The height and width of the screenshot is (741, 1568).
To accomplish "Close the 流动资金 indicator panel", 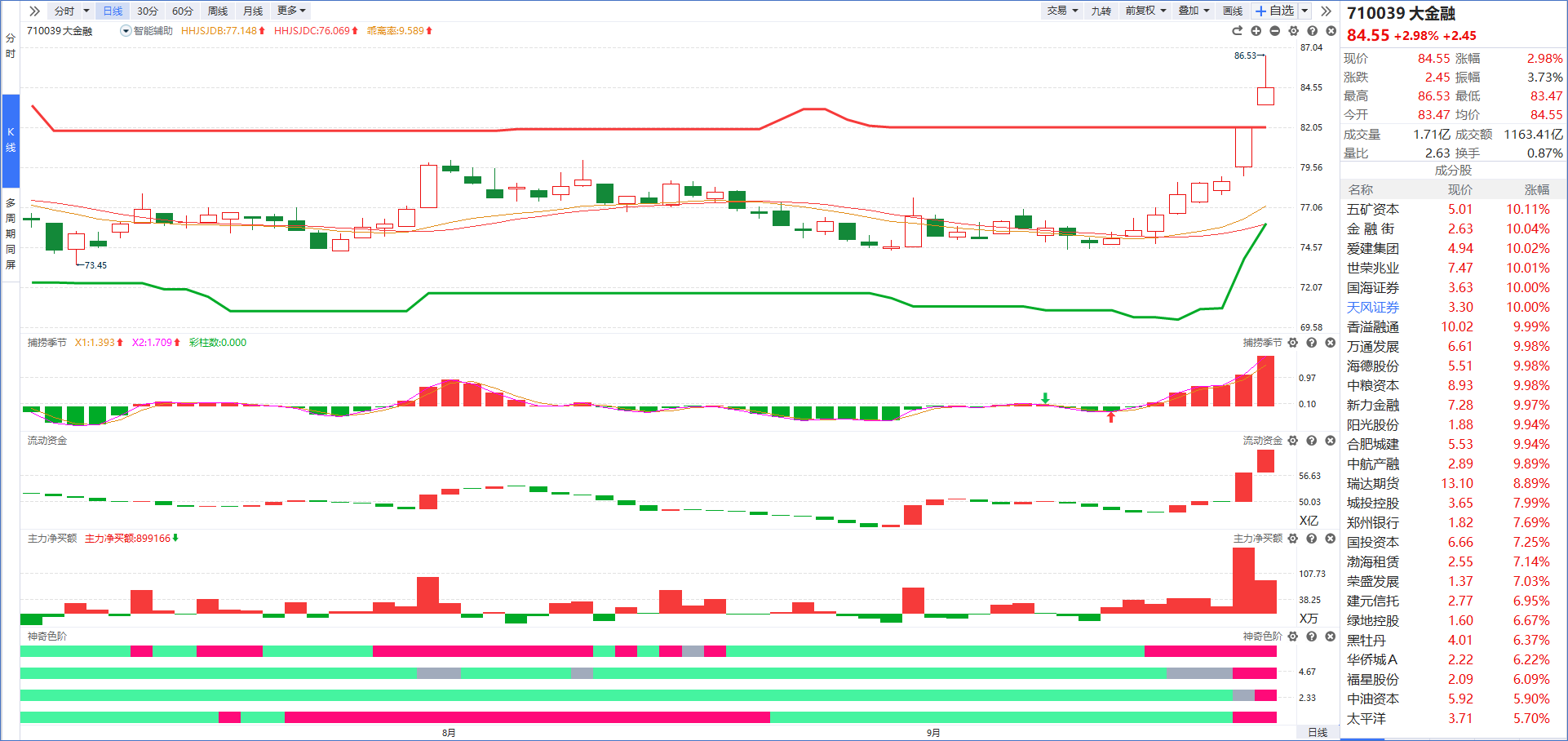I will coord(1330,441).
